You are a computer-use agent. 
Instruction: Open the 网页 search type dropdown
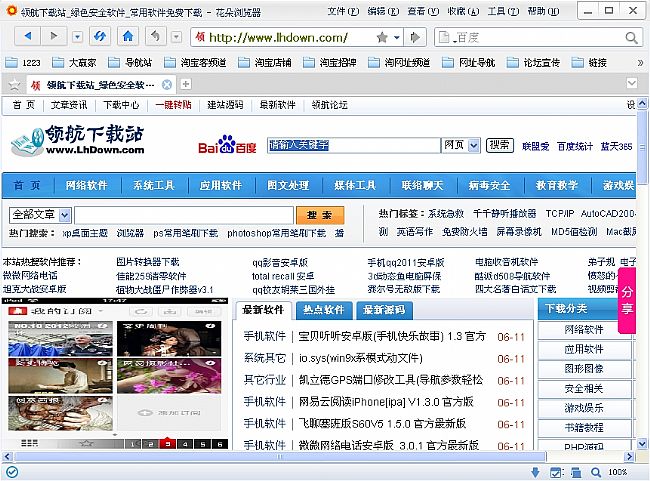coord(461,145)
